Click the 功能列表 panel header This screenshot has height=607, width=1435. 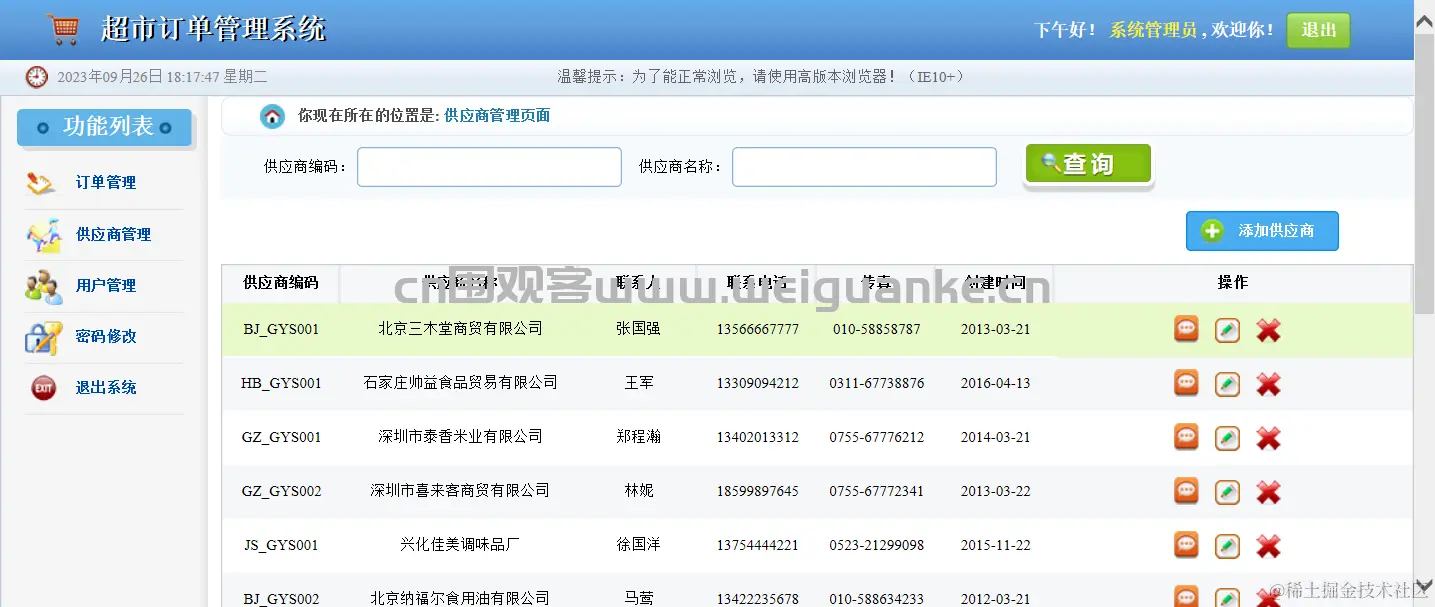[104, 127]
